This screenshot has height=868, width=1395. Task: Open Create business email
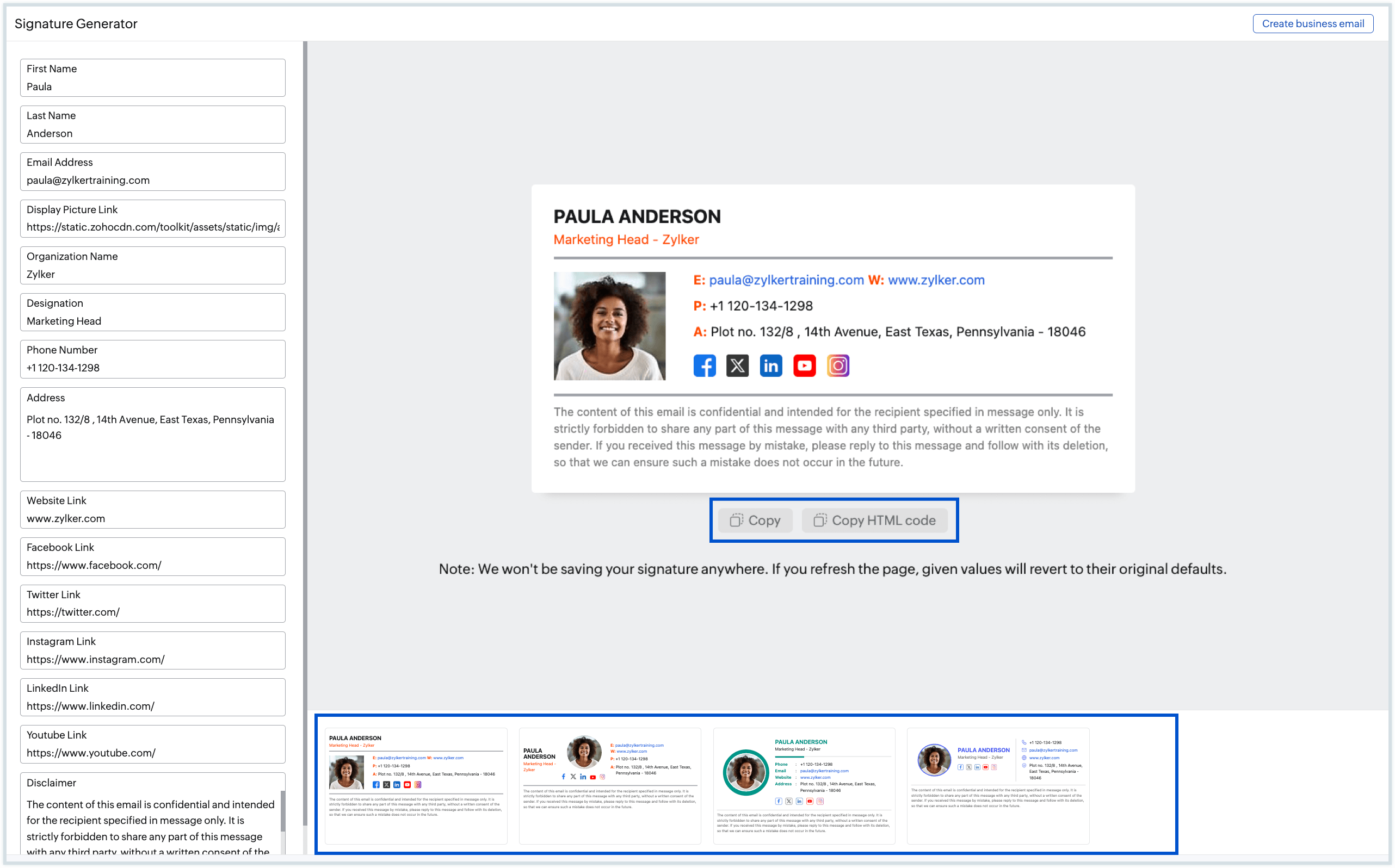click(x=1312, y=23)
